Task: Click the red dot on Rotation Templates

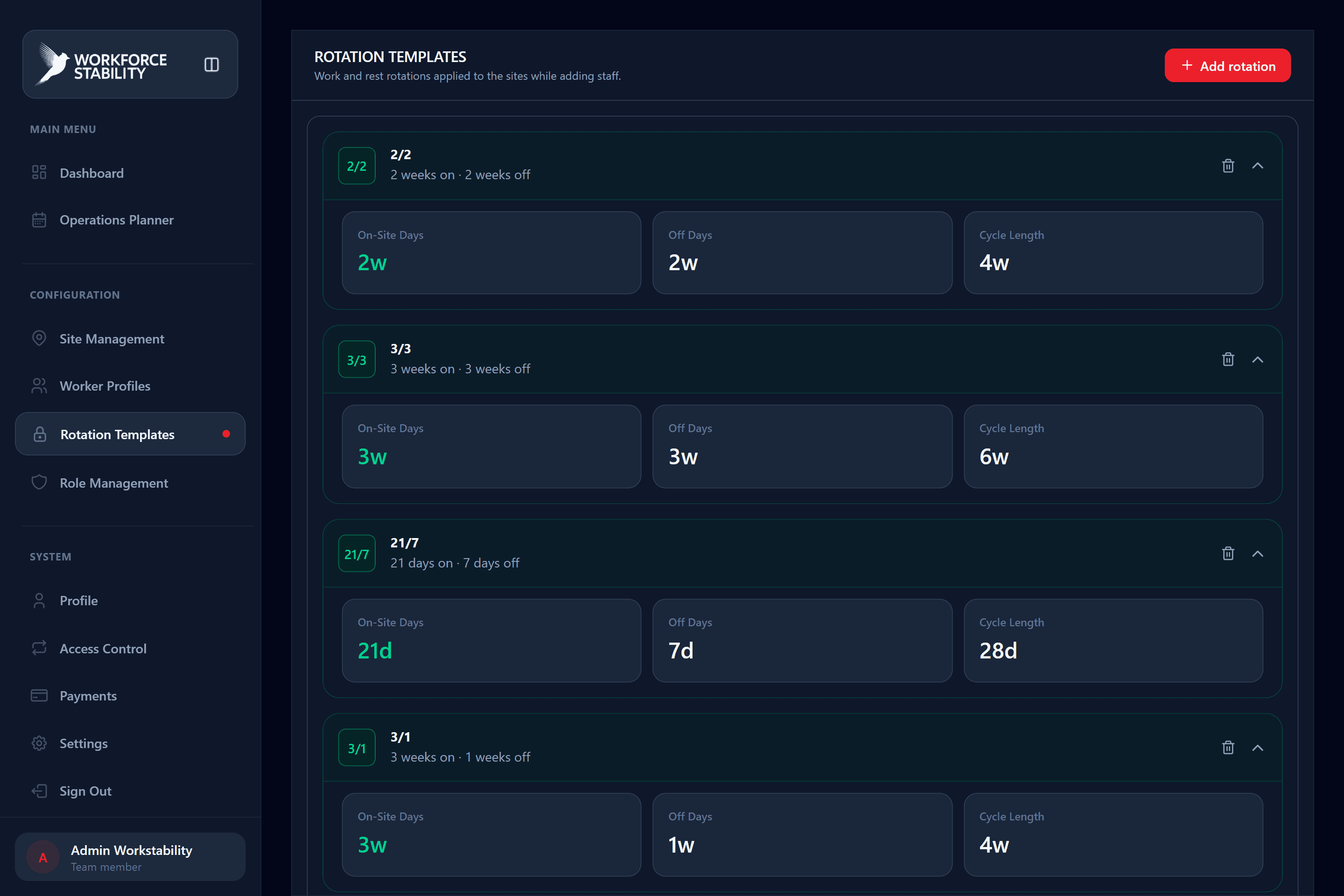Action: point(226,434)
